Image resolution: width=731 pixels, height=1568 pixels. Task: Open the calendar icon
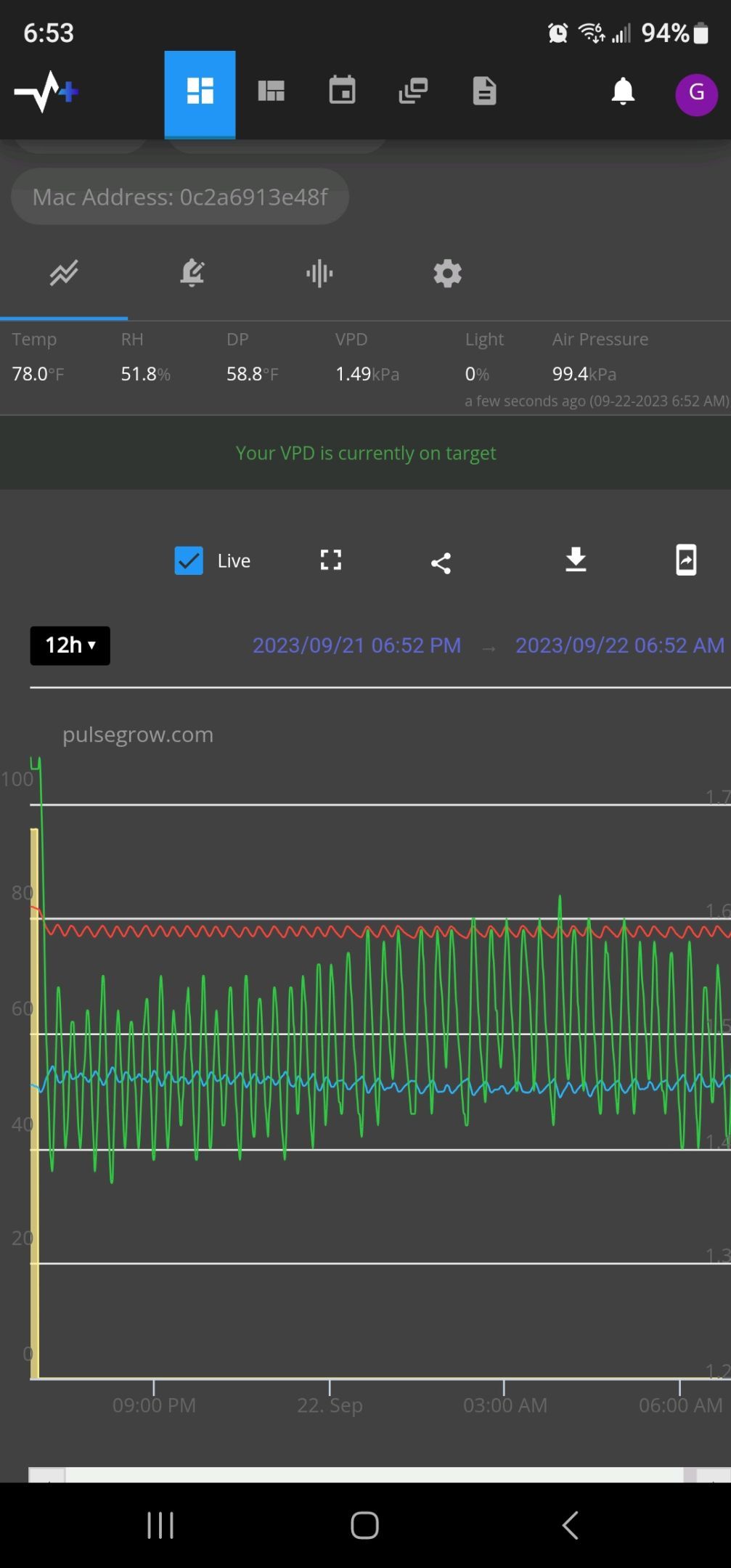(342, 91)
